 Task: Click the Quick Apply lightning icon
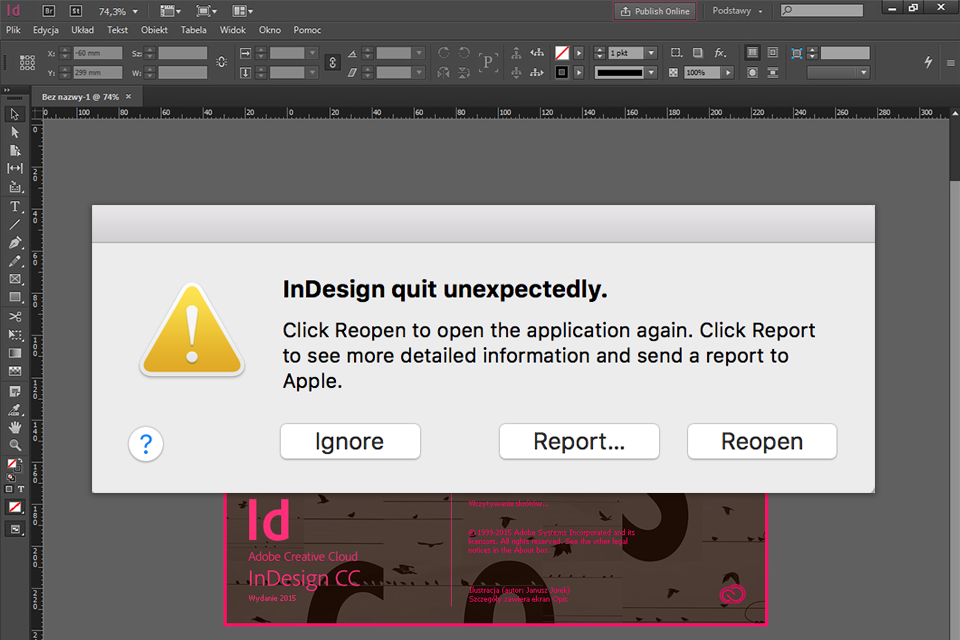tap(928, 62)
